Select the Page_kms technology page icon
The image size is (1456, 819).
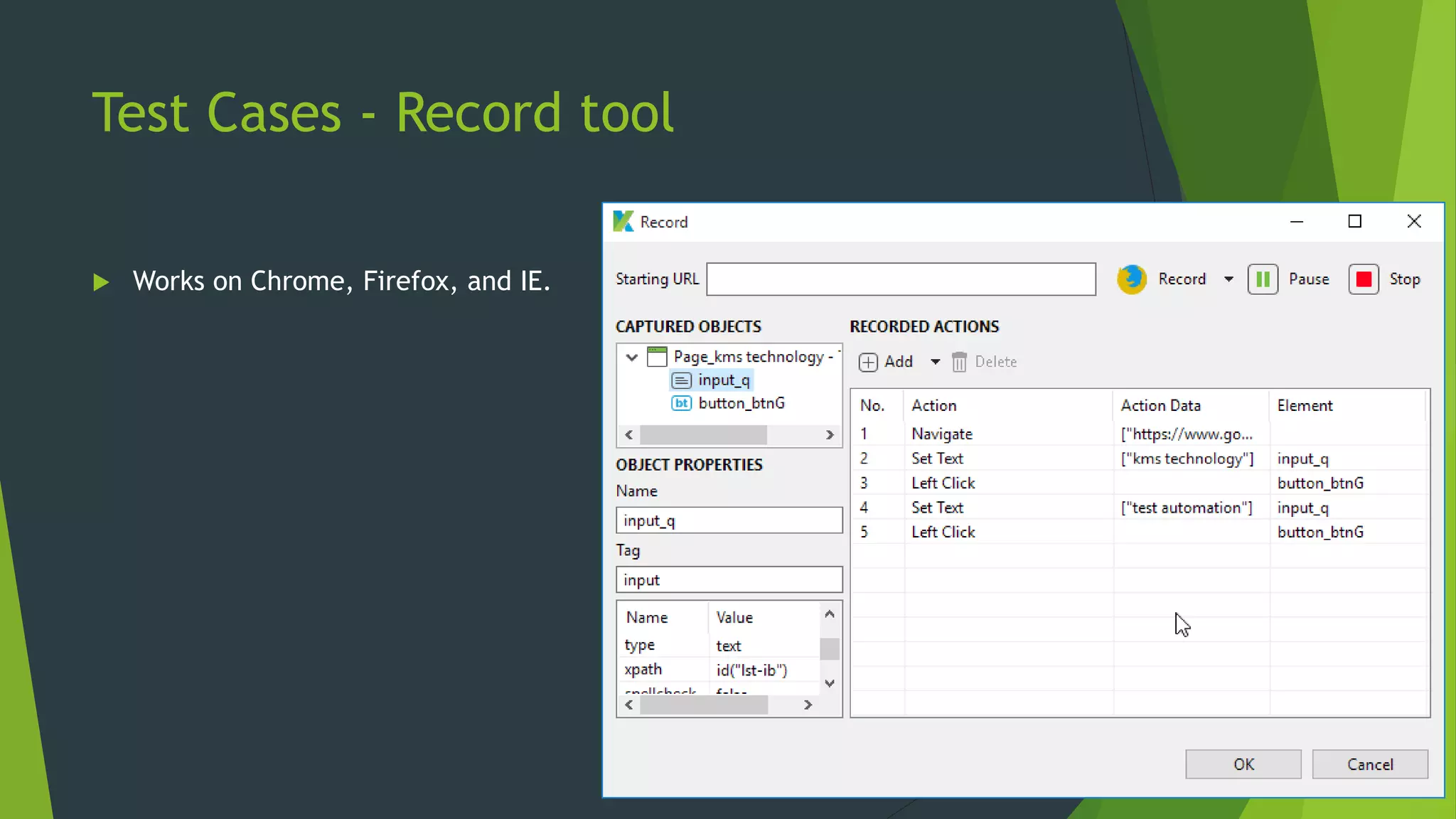tap(657, 356)
